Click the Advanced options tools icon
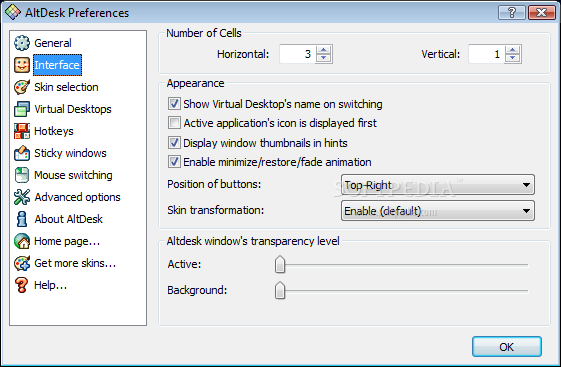The image size is (561, 367). [22, 197]
